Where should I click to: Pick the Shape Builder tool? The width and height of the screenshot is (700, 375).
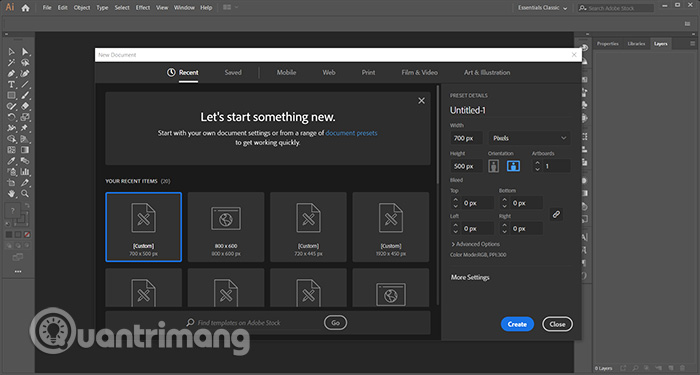[x=11, y=139]
